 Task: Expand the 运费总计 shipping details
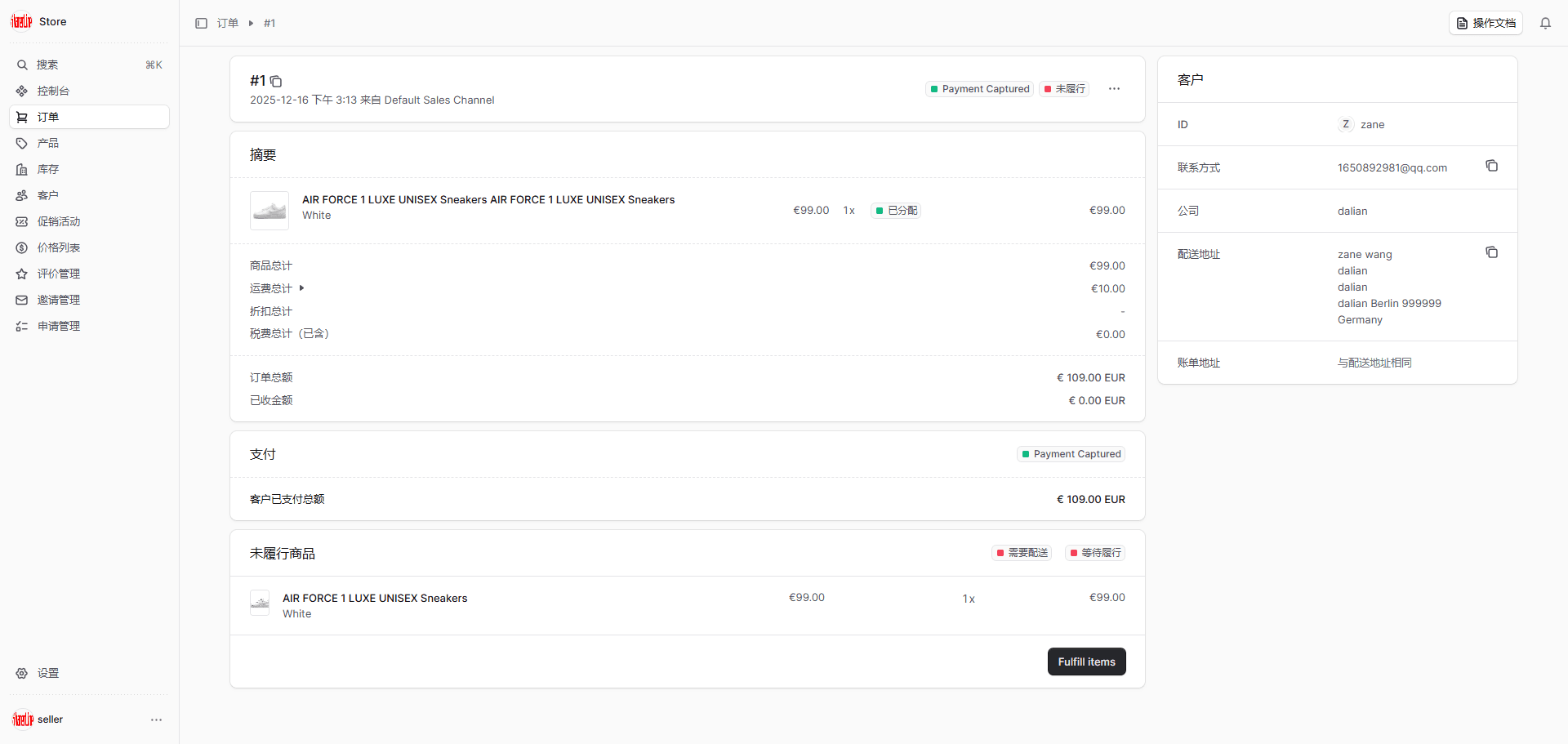(x=301, y=288)
